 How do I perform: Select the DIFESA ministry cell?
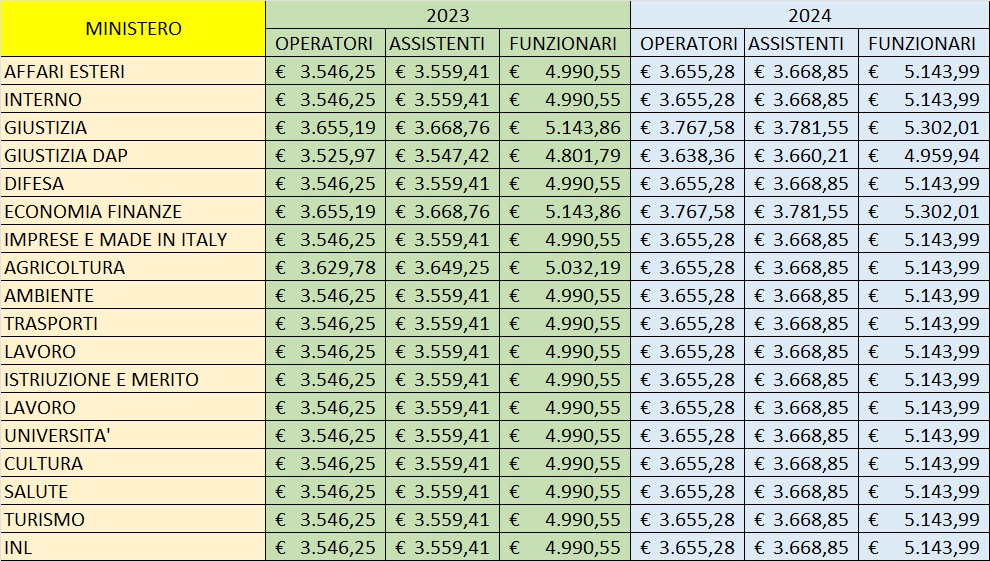[x=133, y=183]
